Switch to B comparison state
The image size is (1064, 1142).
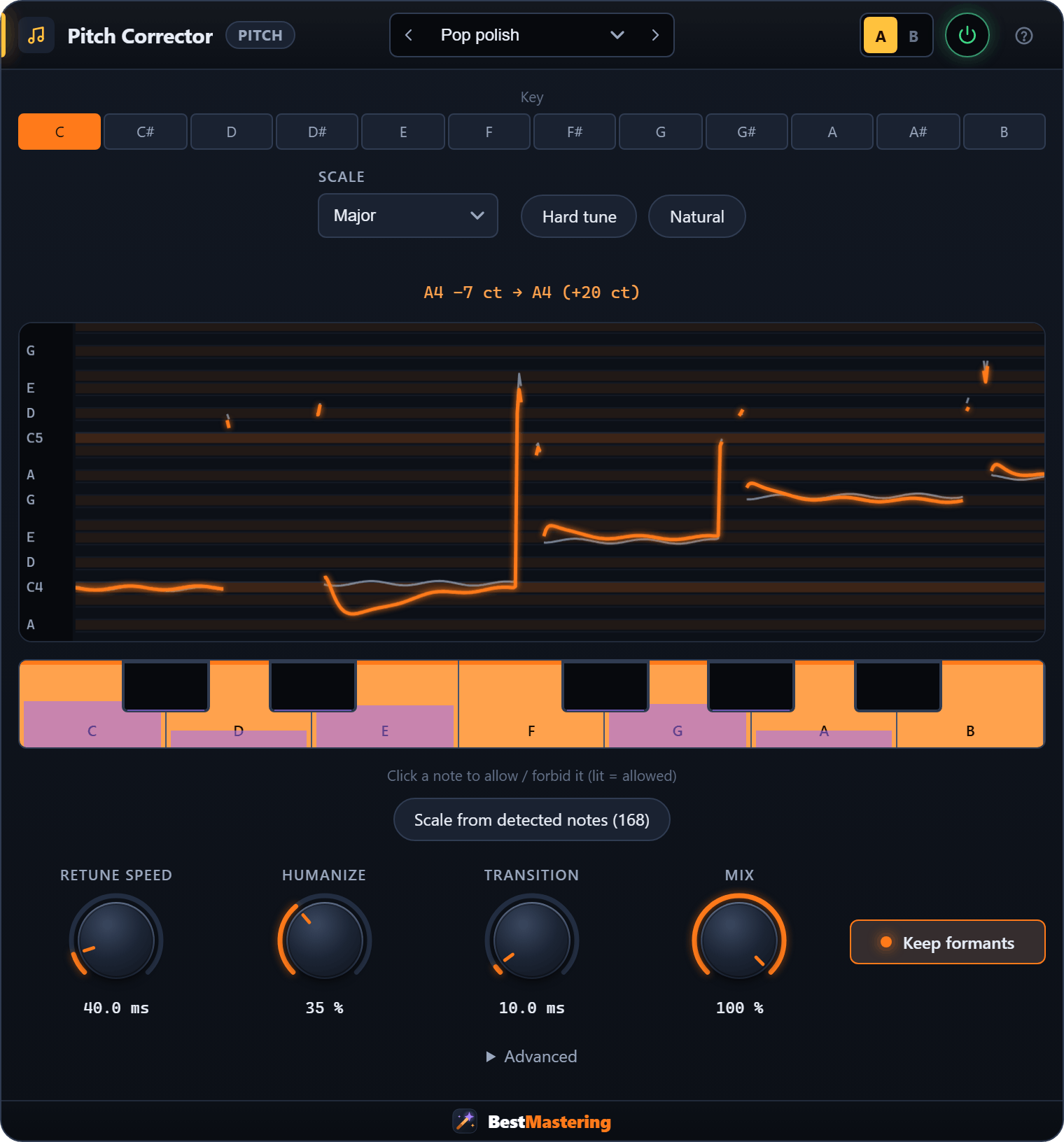(x=913, y=36)
